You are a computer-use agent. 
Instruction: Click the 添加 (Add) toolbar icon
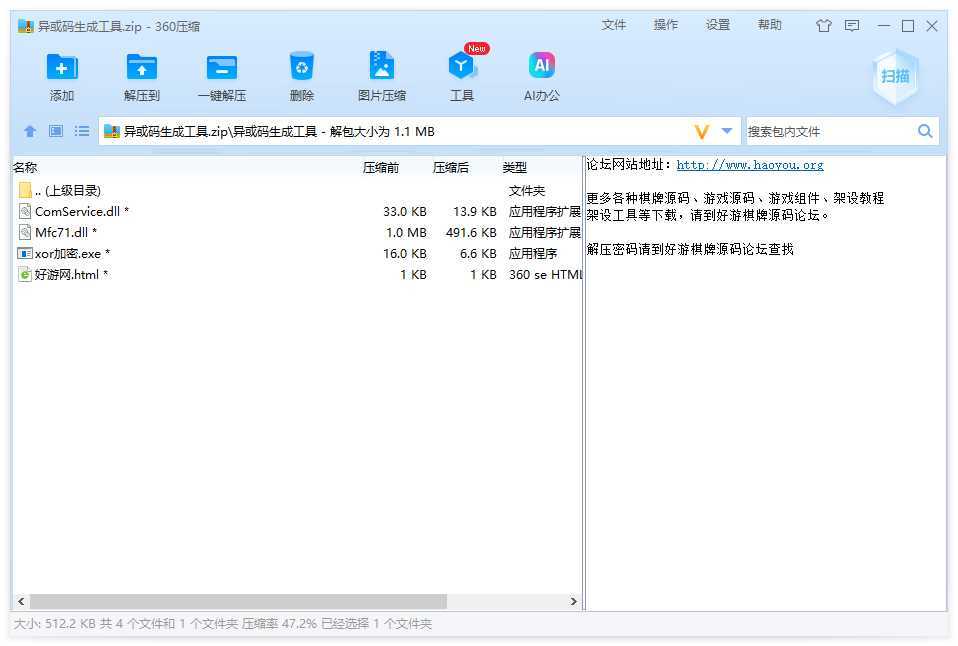(62, 68)
